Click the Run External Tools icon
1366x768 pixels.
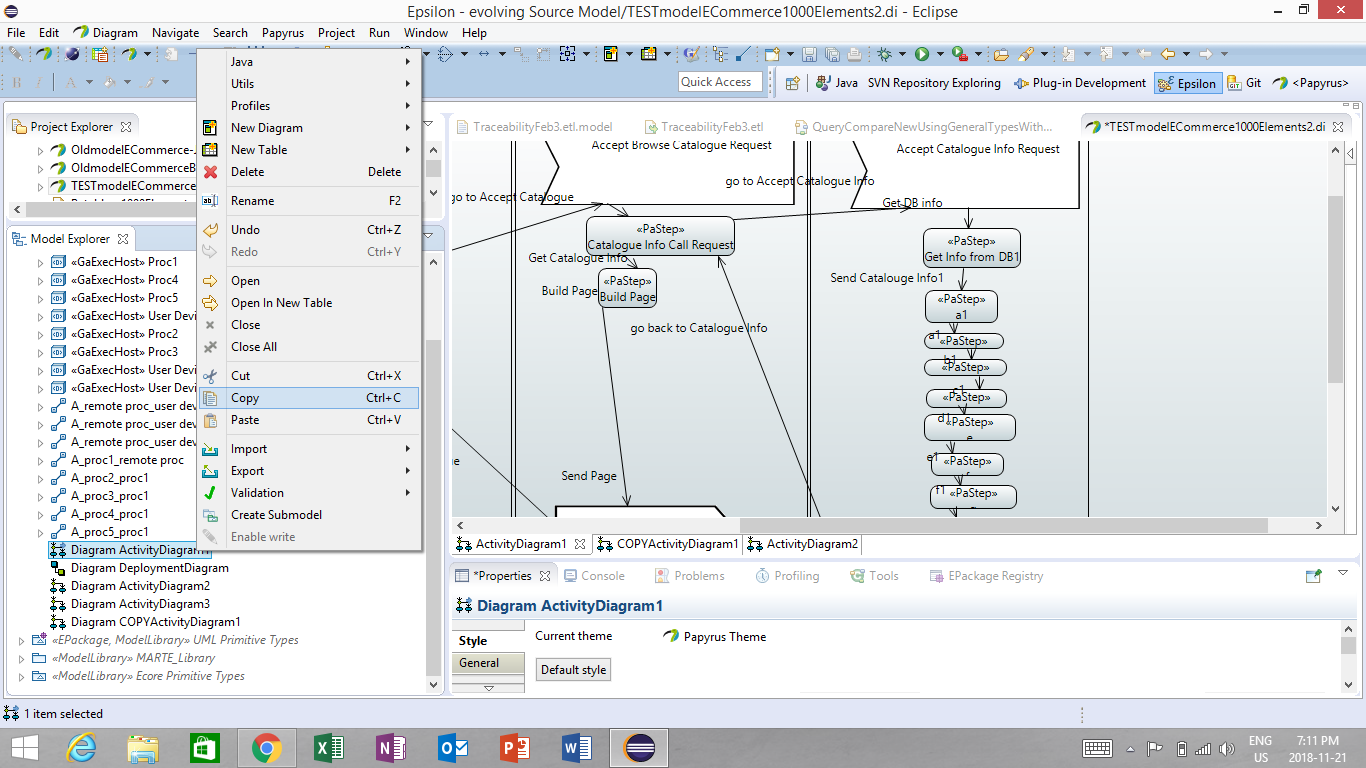pyautogui.click(x=959, y=54)
